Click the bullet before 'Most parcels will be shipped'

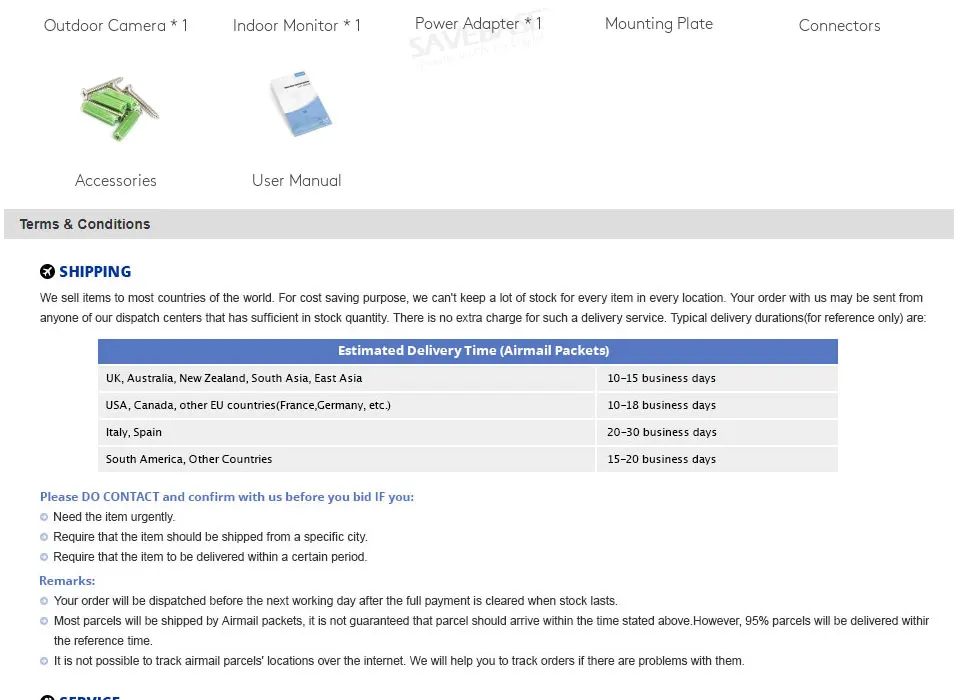43,621
